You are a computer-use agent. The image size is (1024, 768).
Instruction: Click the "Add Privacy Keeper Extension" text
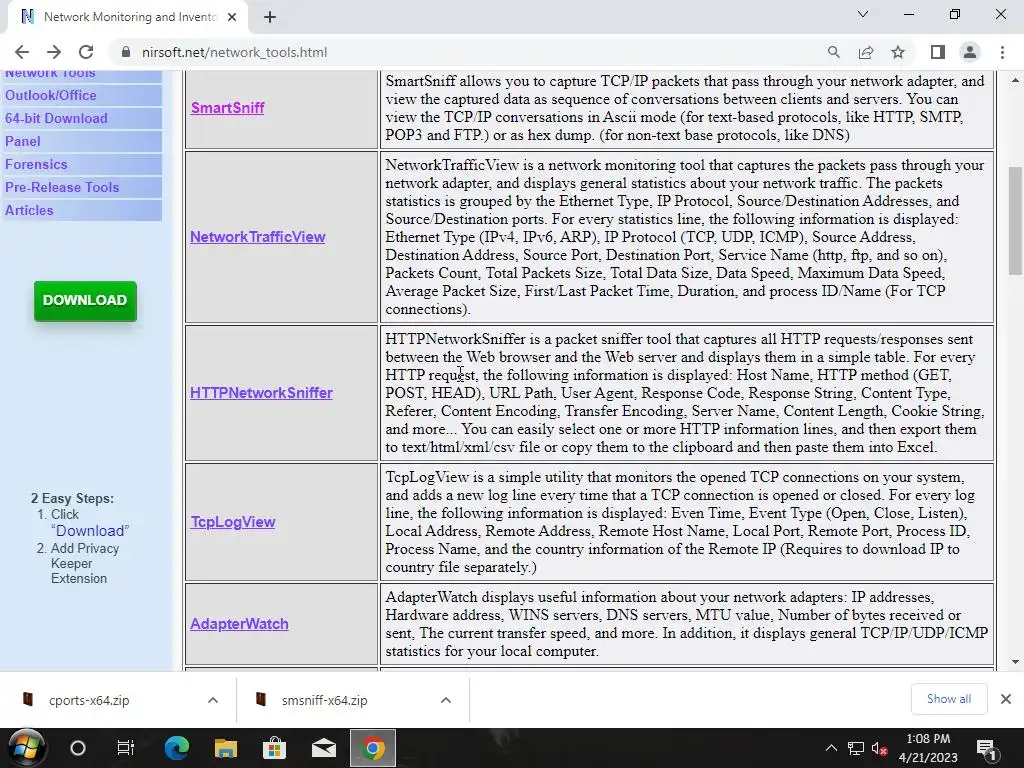[x=85, y=564]
